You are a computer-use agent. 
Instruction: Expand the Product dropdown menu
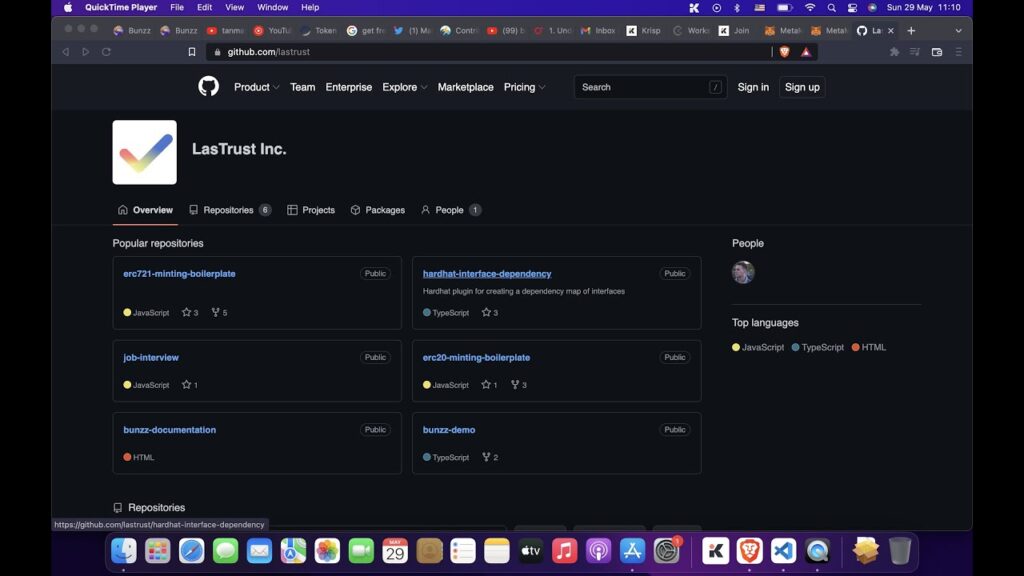pyautogui.click(x=256, y=87)
